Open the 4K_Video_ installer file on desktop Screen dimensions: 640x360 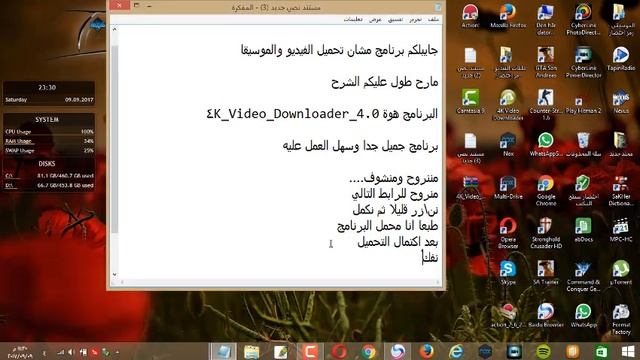pyautogui.click(x=470, y=188)
